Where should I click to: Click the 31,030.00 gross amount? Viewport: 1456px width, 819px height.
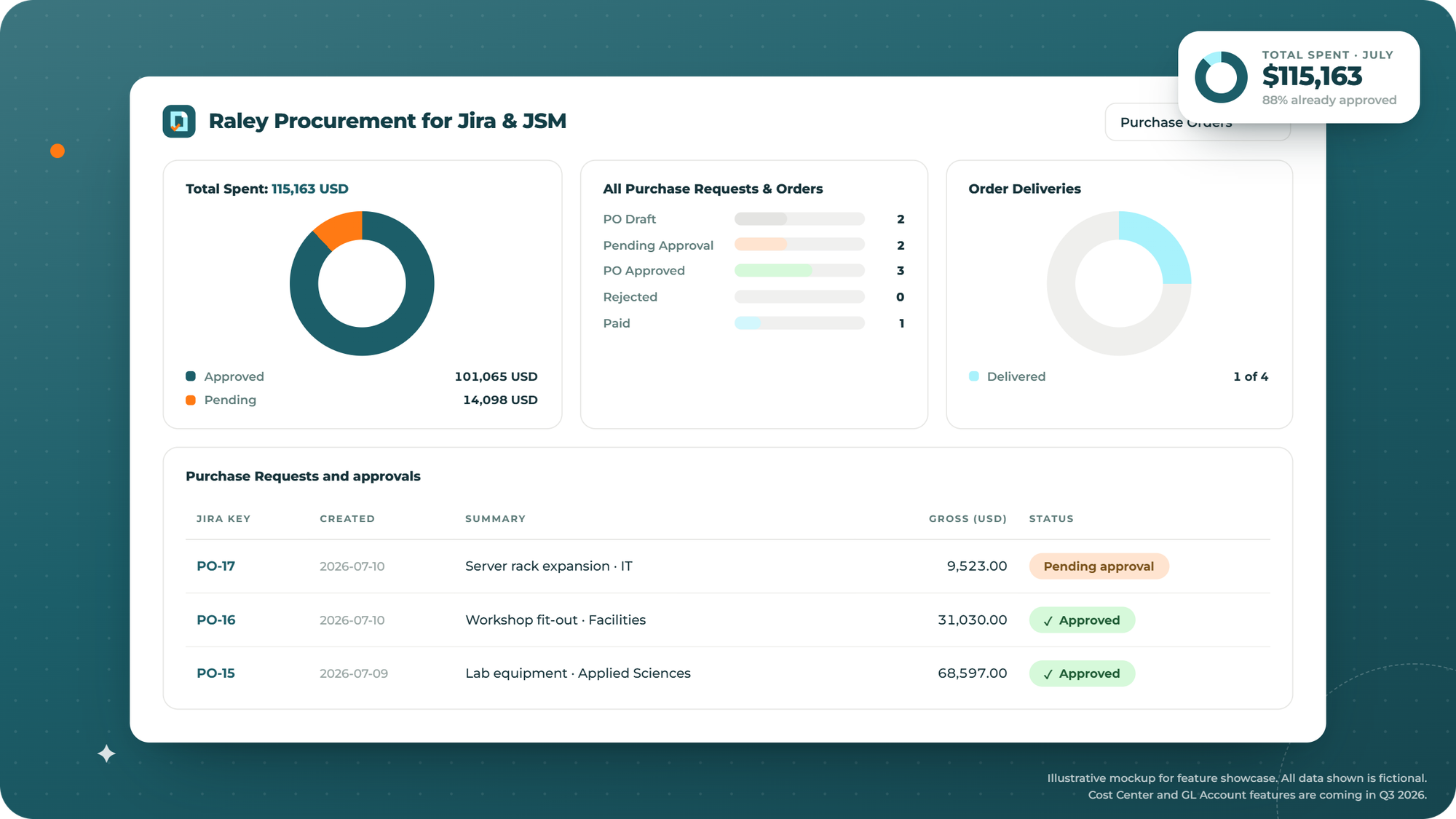pyautogui.click(x=973, y=620)
